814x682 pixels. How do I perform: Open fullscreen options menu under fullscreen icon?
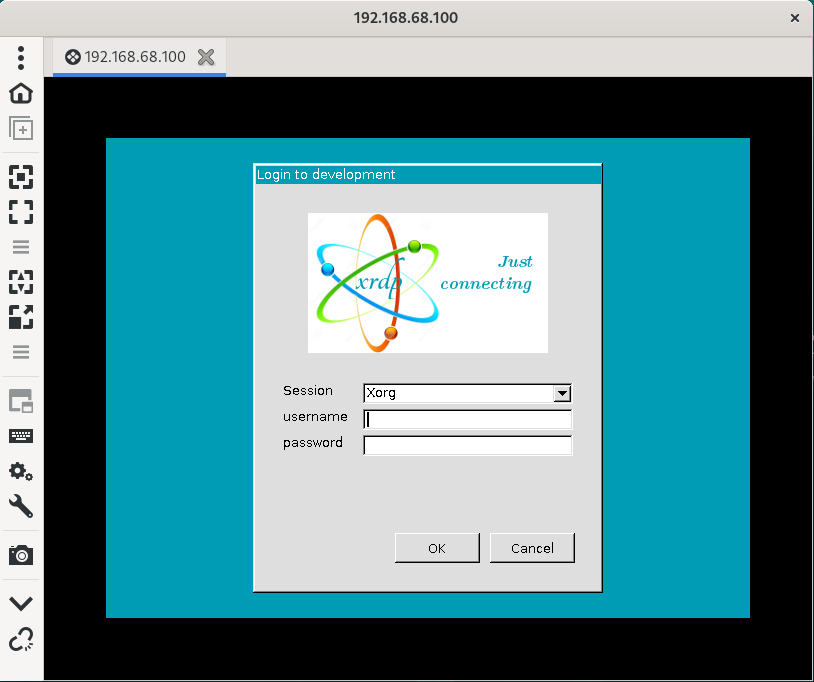click(x=21, y=247)
